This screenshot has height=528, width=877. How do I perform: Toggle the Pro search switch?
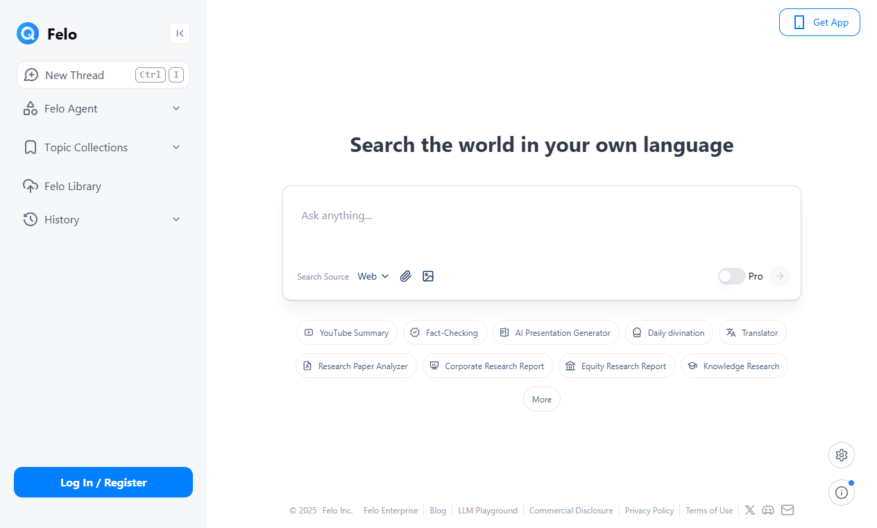[732, 276]
